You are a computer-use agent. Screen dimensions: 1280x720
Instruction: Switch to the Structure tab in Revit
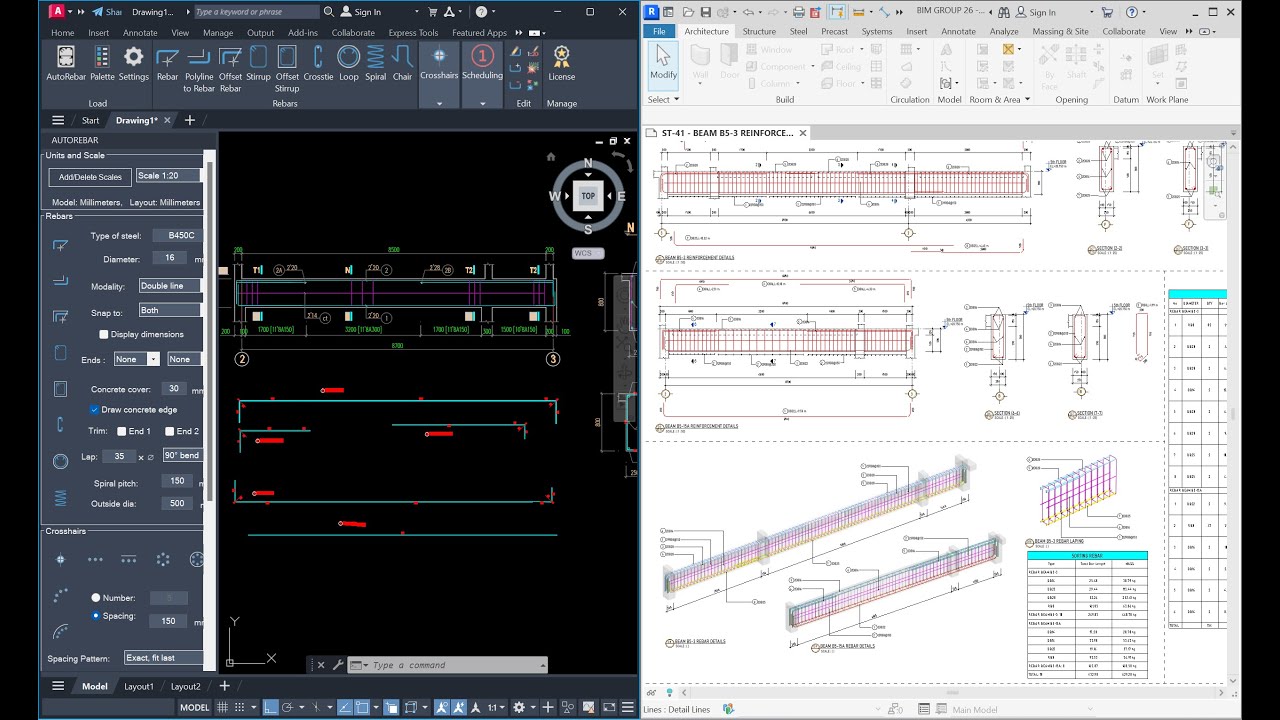pos(759,31)
